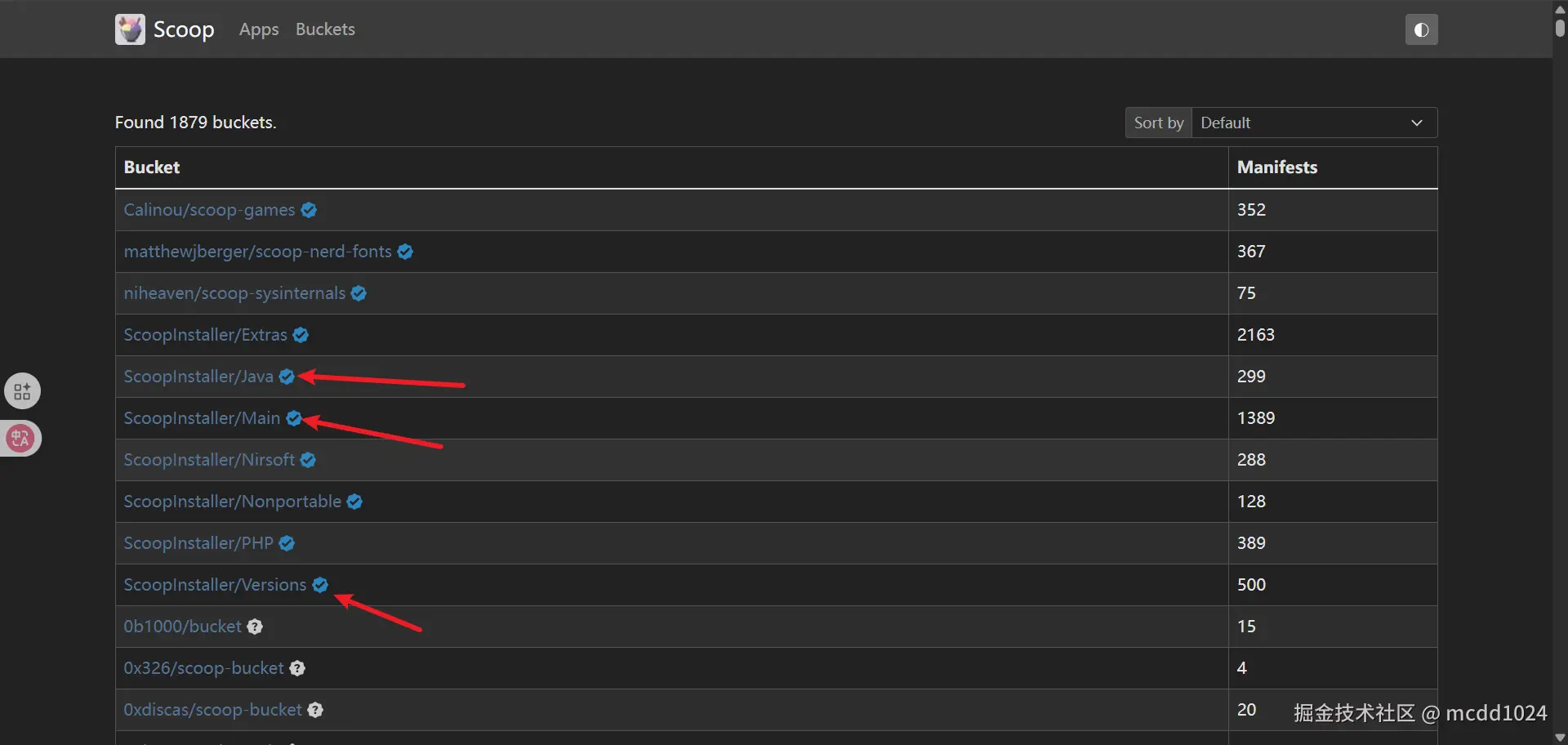
Task: Open the Sort by dropdown
Action: 1313,123
